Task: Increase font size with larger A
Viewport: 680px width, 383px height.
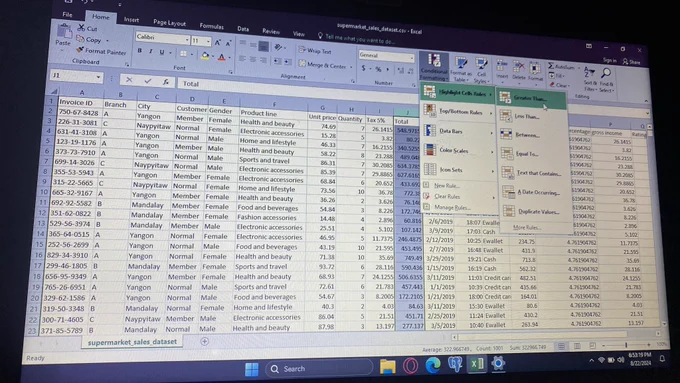Action: pyautogui.click(x=218, y=42)
